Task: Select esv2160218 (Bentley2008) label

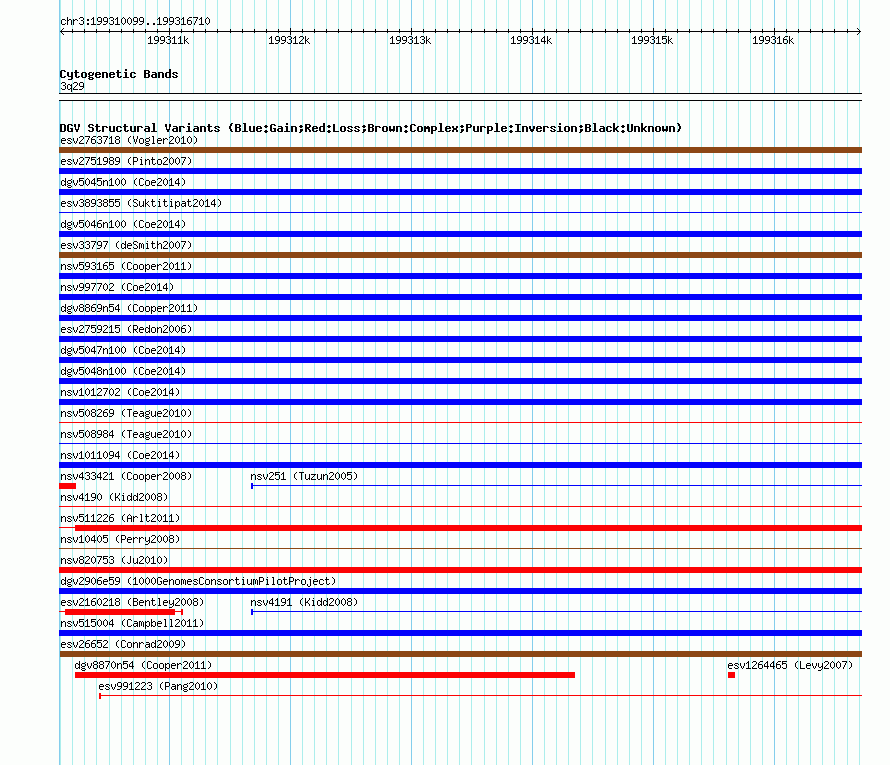Action: (132, 602)
